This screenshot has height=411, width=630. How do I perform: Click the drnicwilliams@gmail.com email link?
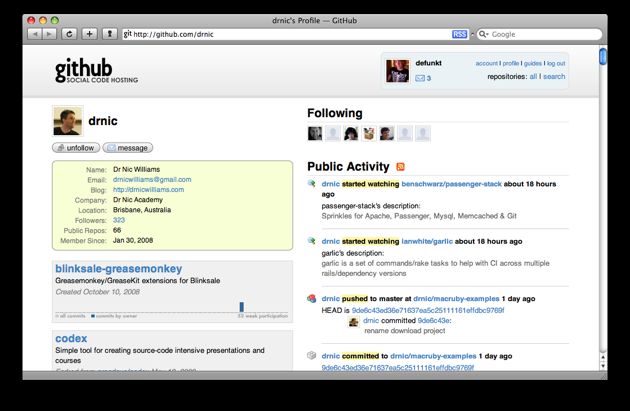click(x=152, y=180)
